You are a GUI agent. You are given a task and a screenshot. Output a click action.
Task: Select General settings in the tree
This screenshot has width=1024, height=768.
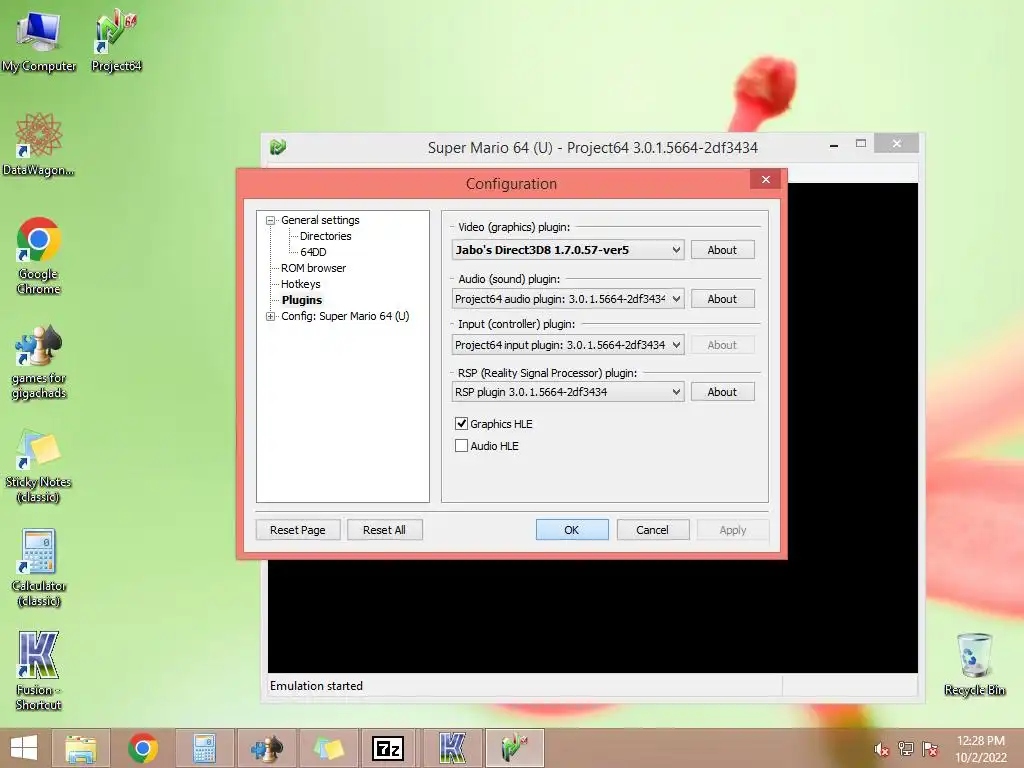pyautogui.click(x=320, y=220)
